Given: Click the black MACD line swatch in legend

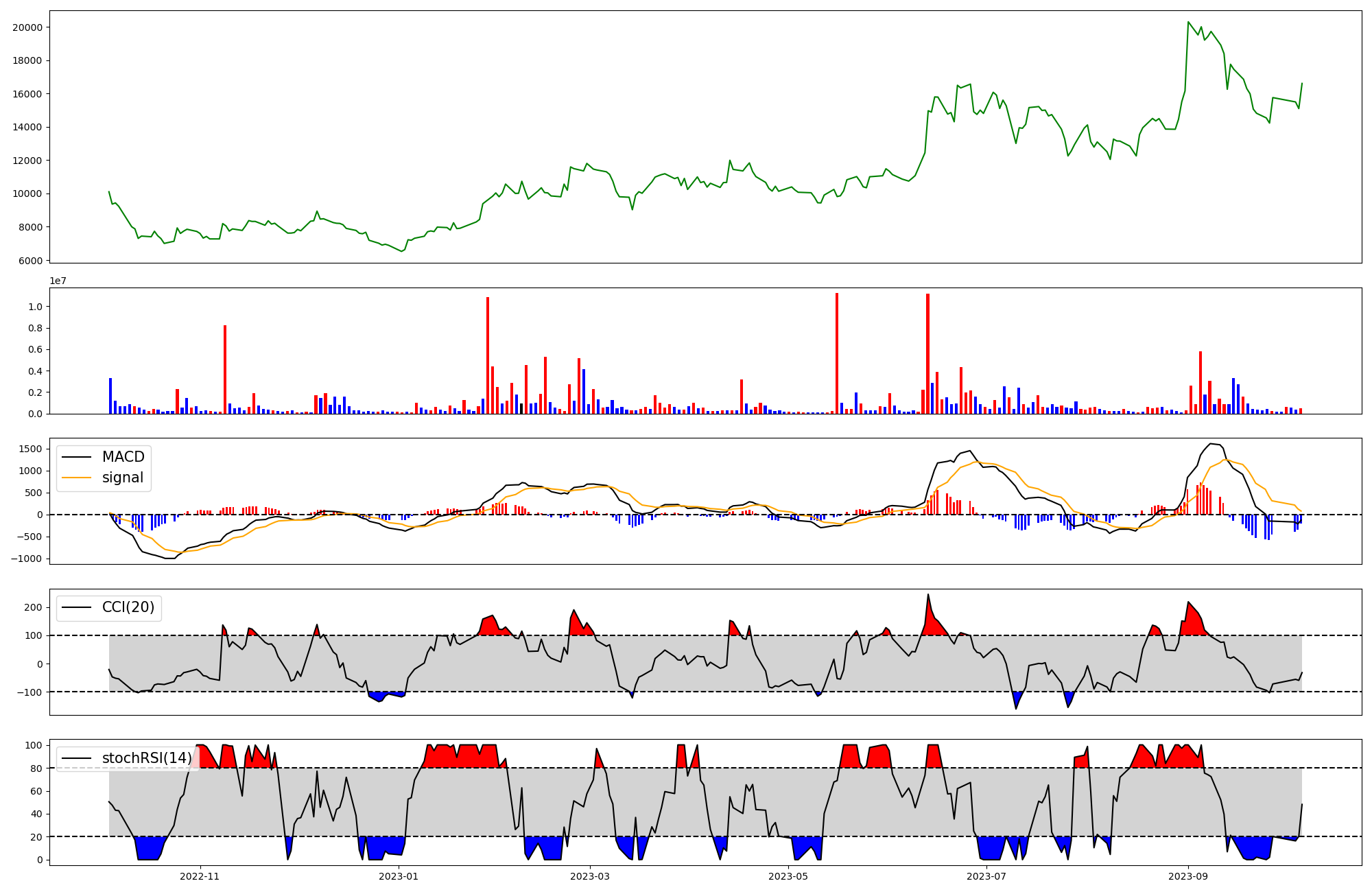Looking at the screenshot, I should point(77,458).
